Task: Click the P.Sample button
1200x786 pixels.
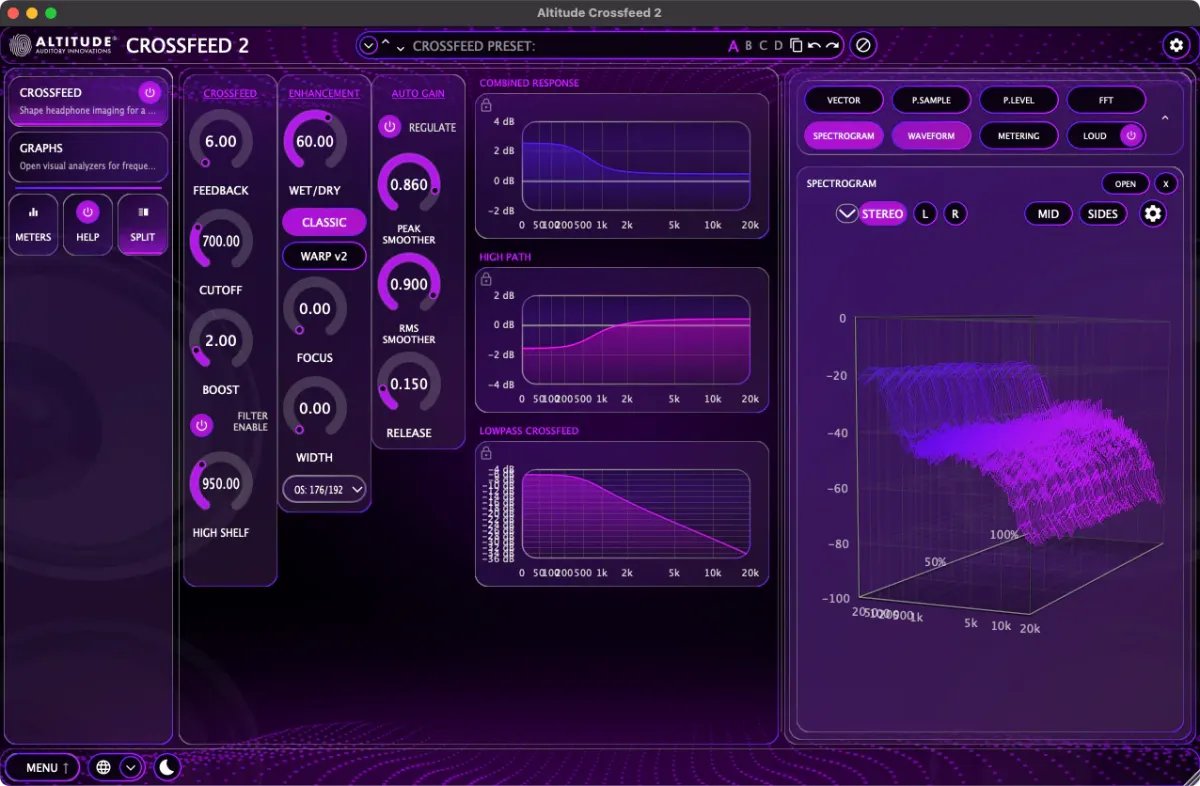Action: (x=931, y=100)
